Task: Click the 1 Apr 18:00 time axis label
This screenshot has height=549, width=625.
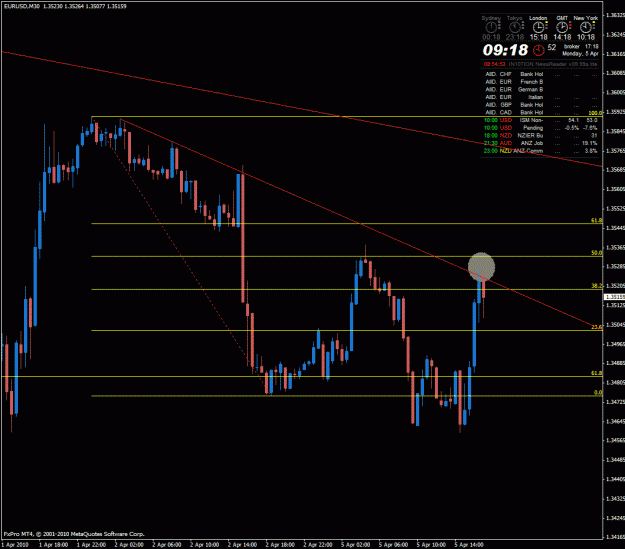Action: click(53, 545)
